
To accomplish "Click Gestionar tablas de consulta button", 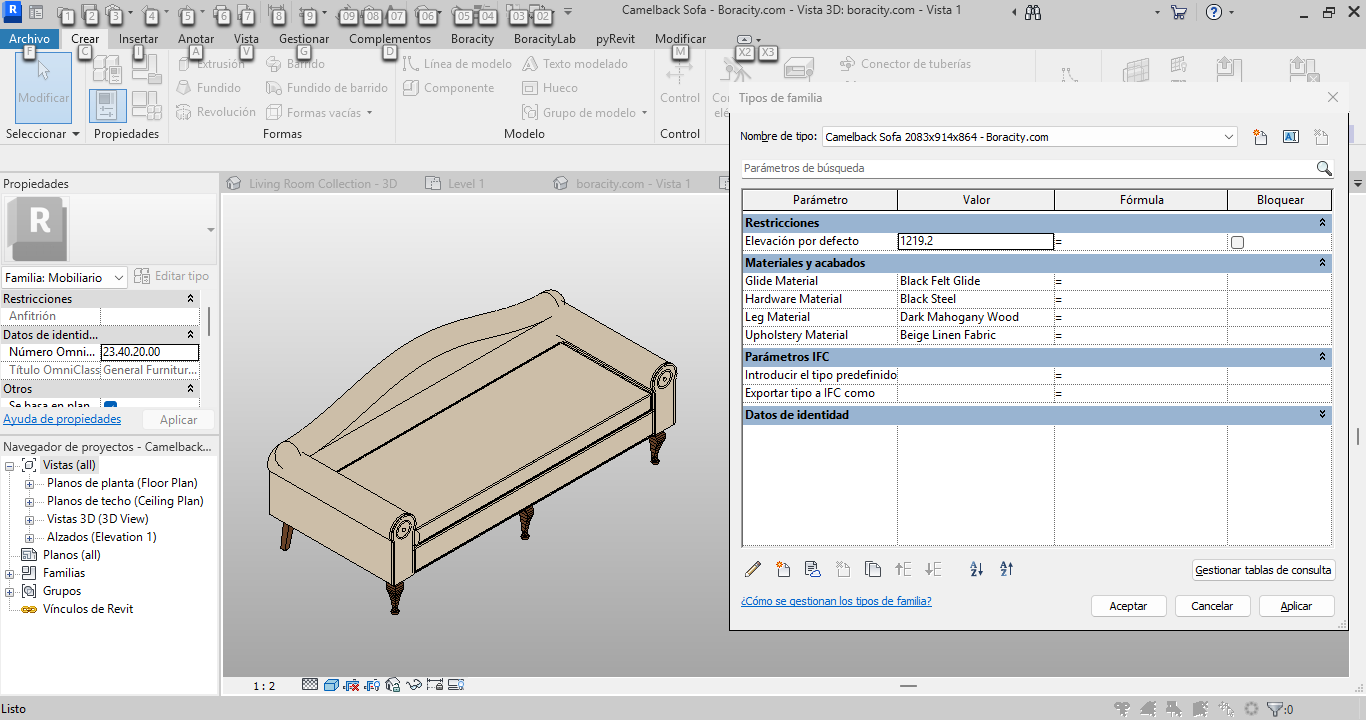I will 1264,570.
